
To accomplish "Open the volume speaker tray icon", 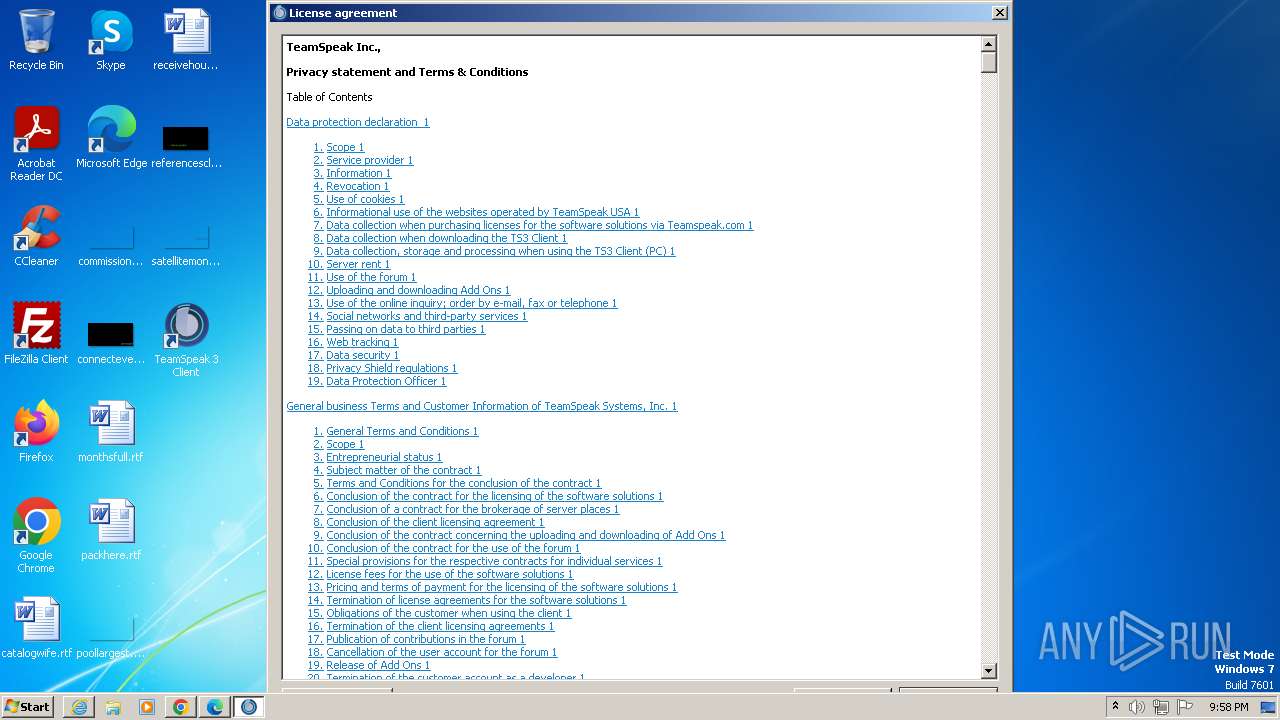I will [x=1137, y=707].
